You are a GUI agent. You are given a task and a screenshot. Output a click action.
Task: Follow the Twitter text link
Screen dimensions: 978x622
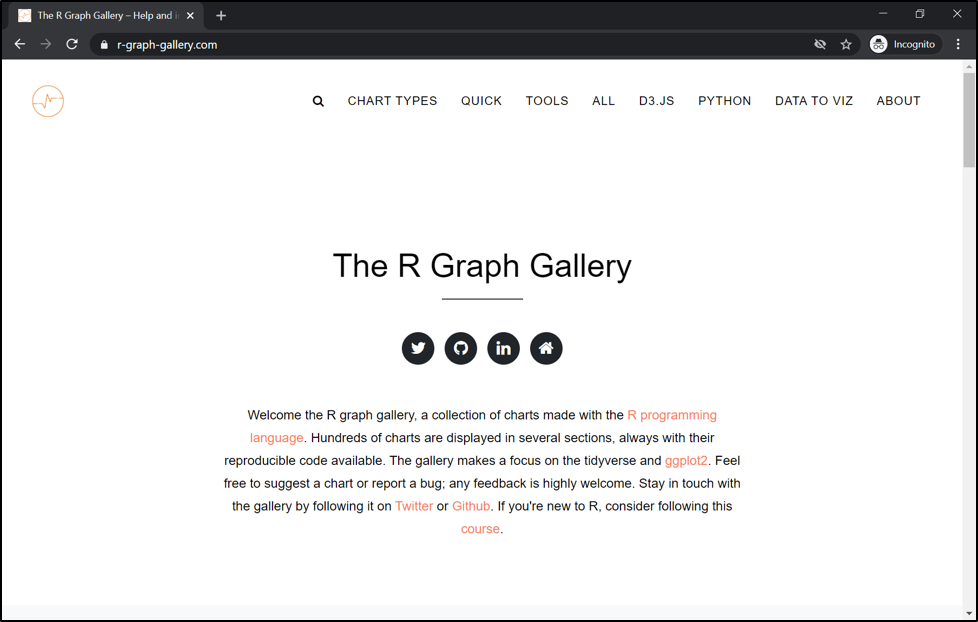(x=414, y=506)
